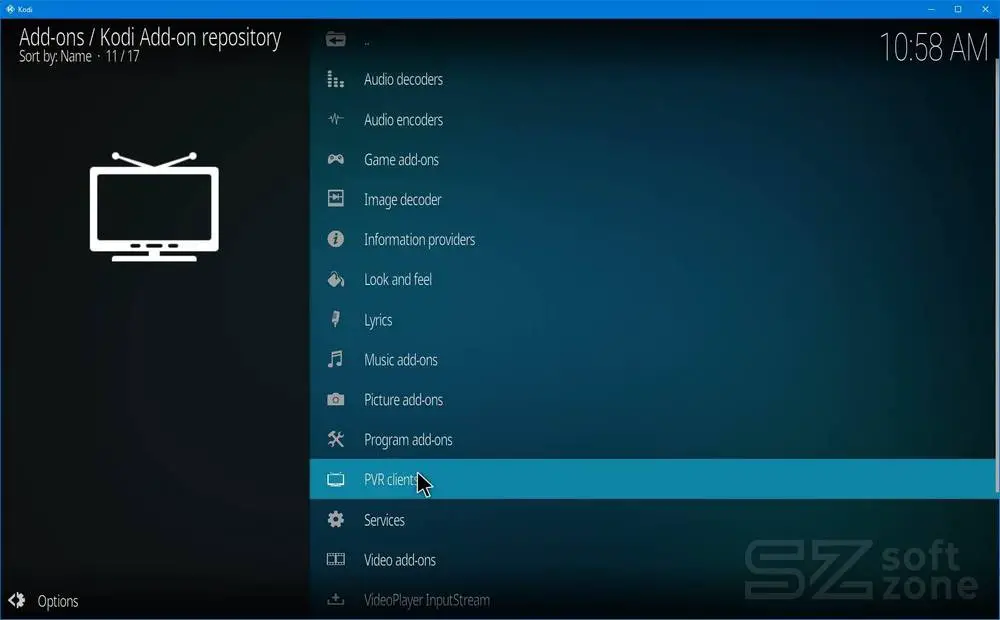Click the 10:58 AM clock
1000x620 pixels.
pyautogui.click(x=934, y=47)
